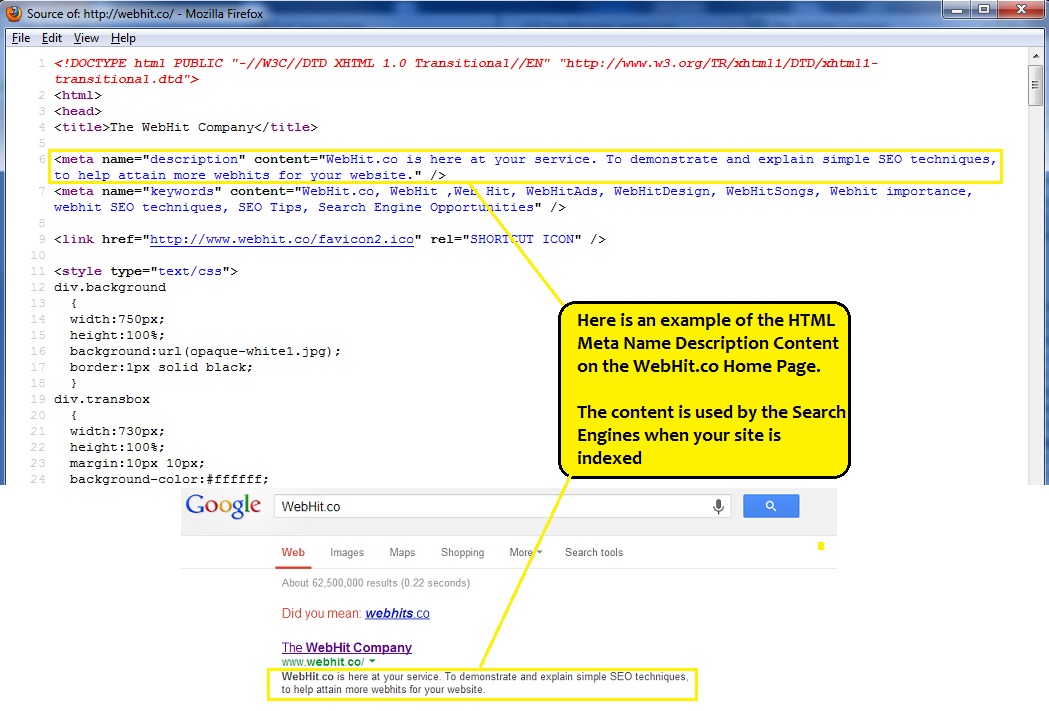
Task: Click the microphone voice search icon
Action: pos(718,507)
